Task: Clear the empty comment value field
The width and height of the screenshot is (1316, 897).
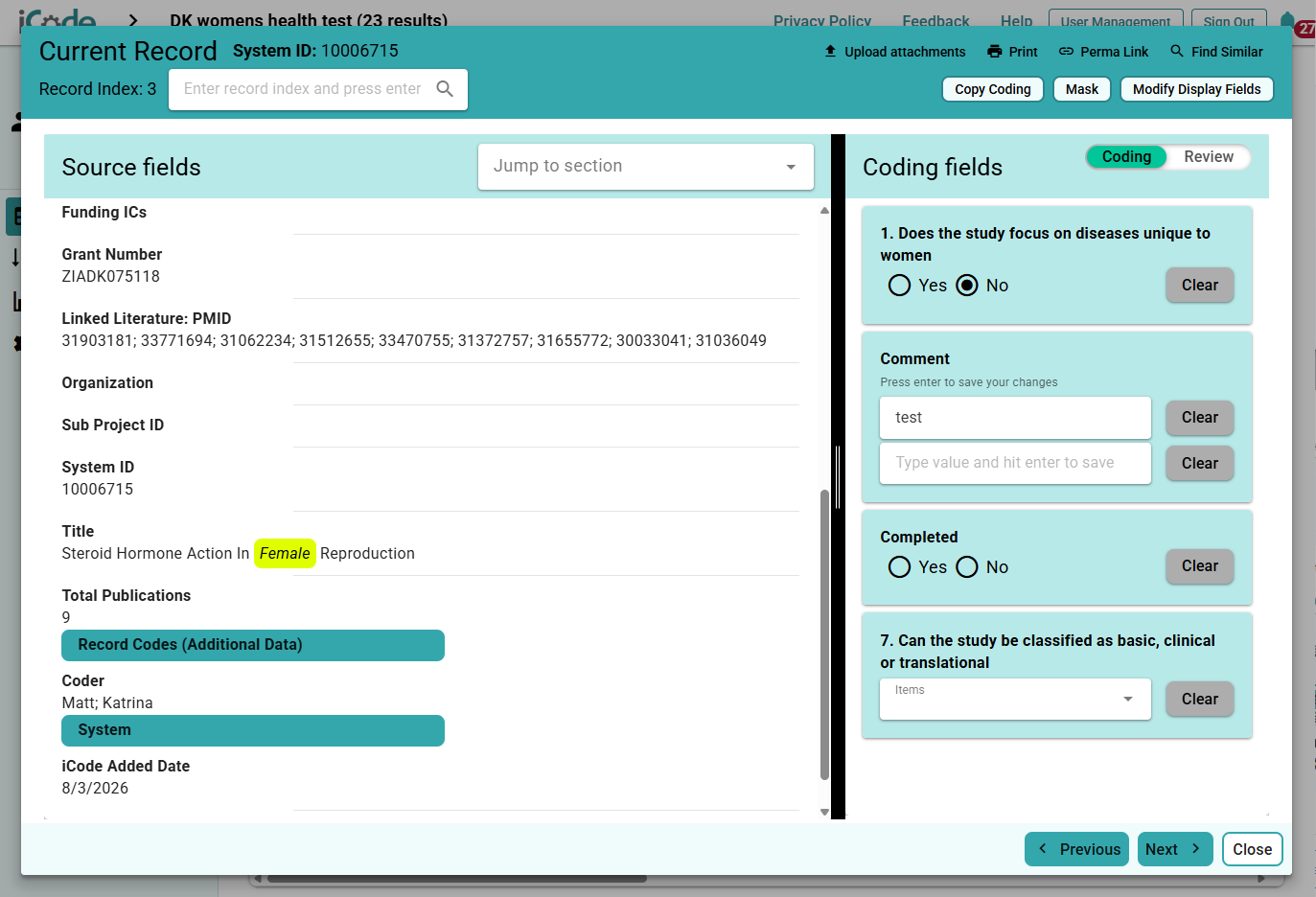Action: click(1199, 463)
